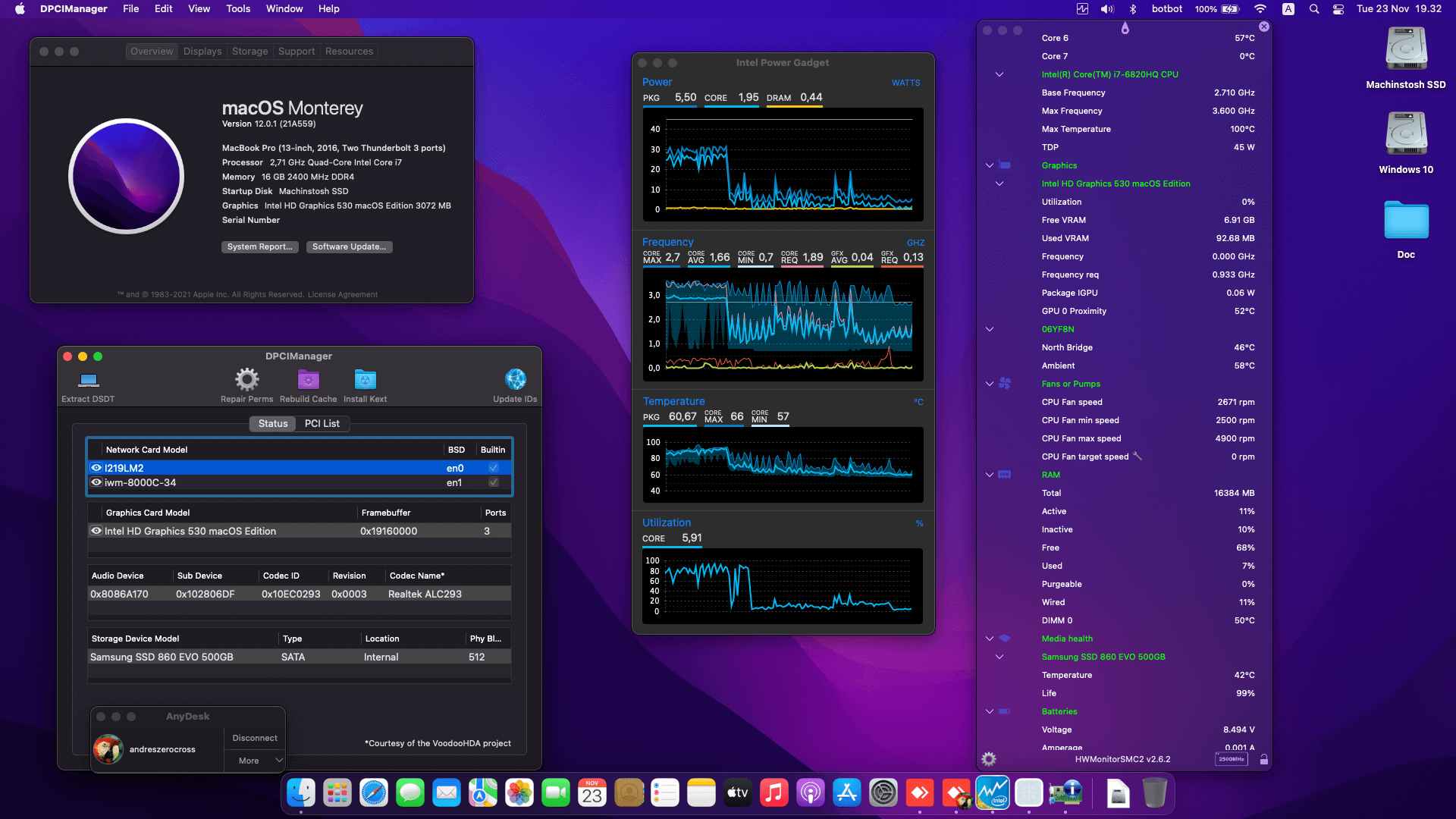The image size is (1456, 819).
Task: Click the CPU Fan target speed wrench icon
Action: pos(1137,457)
